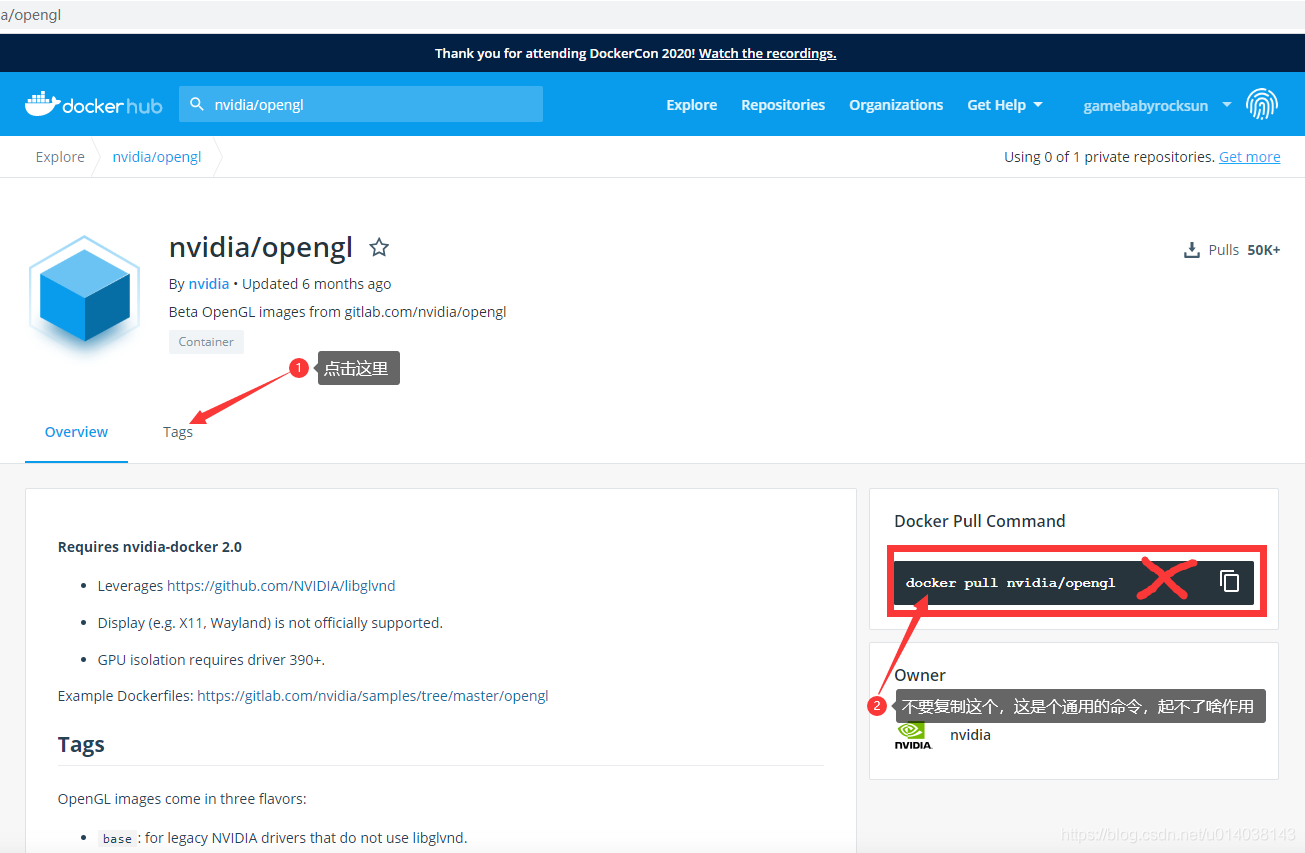Open the gamebabyrocksun account menu
This screenshot has height=853, width=1305.
tap(1157, 105)
